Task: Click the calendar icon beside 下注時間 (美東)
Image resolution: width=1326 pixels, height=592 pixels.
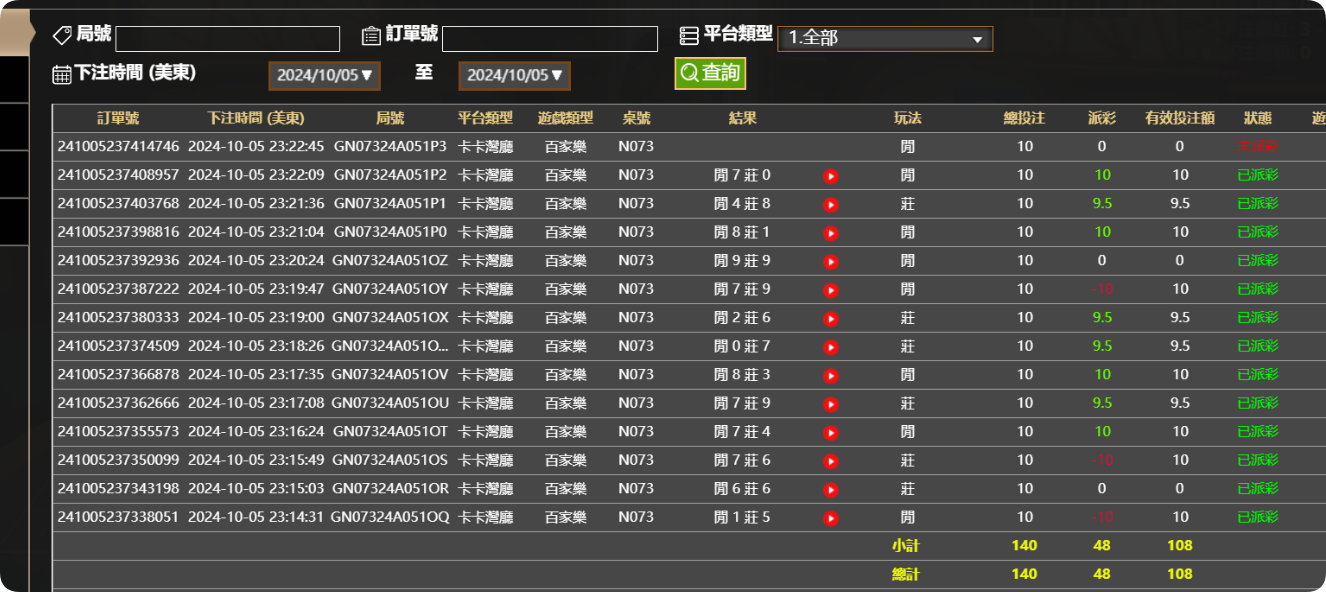Action: pos(60,74)
